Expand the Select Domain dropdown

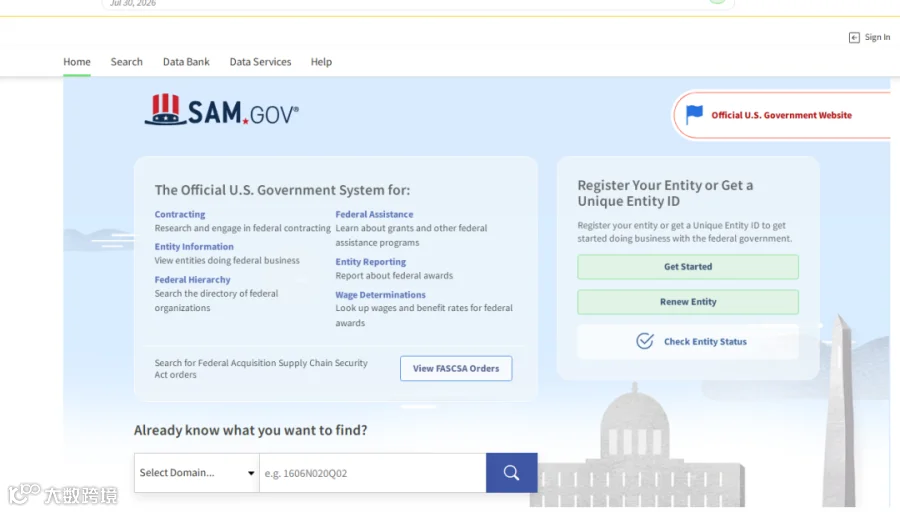(197, 473)
